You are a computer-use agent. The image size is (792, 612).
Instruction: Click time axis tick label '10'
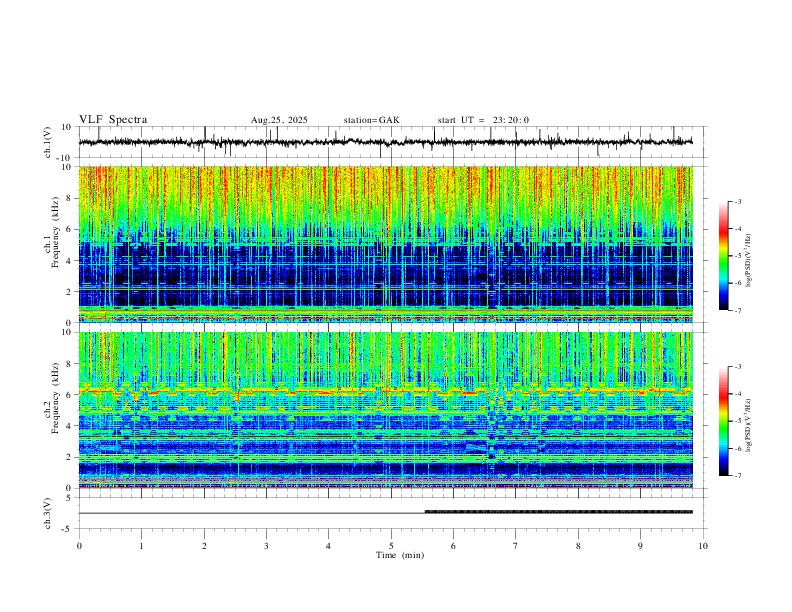pos(703,546)
